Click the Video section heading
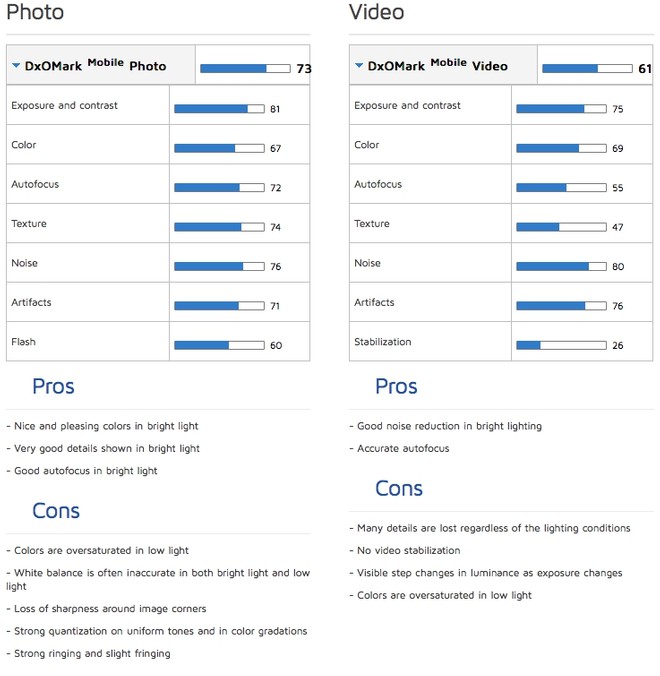 pos(377,13)
